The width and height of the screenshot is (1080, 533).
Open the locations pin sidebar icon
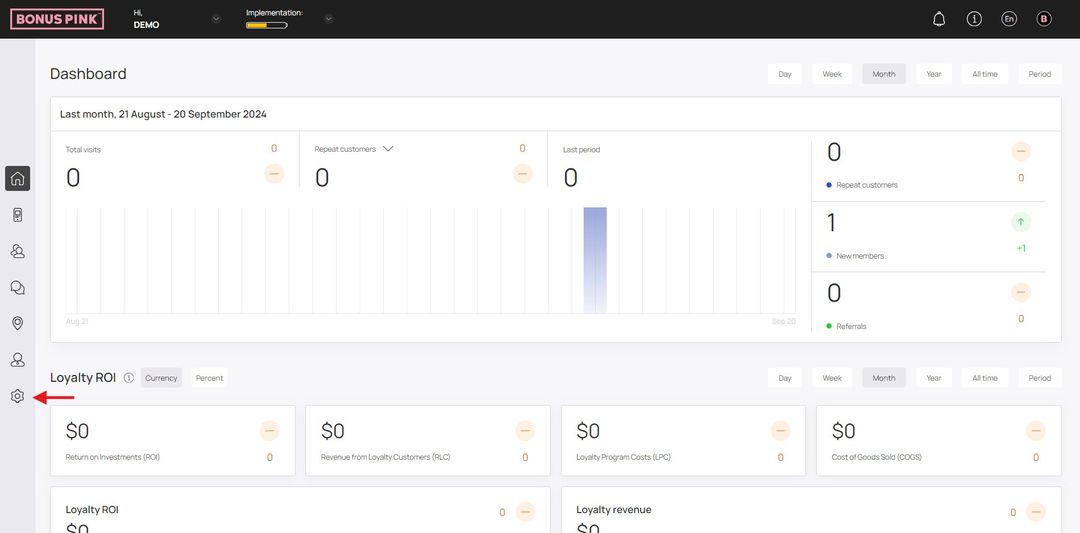pos(17,323)
